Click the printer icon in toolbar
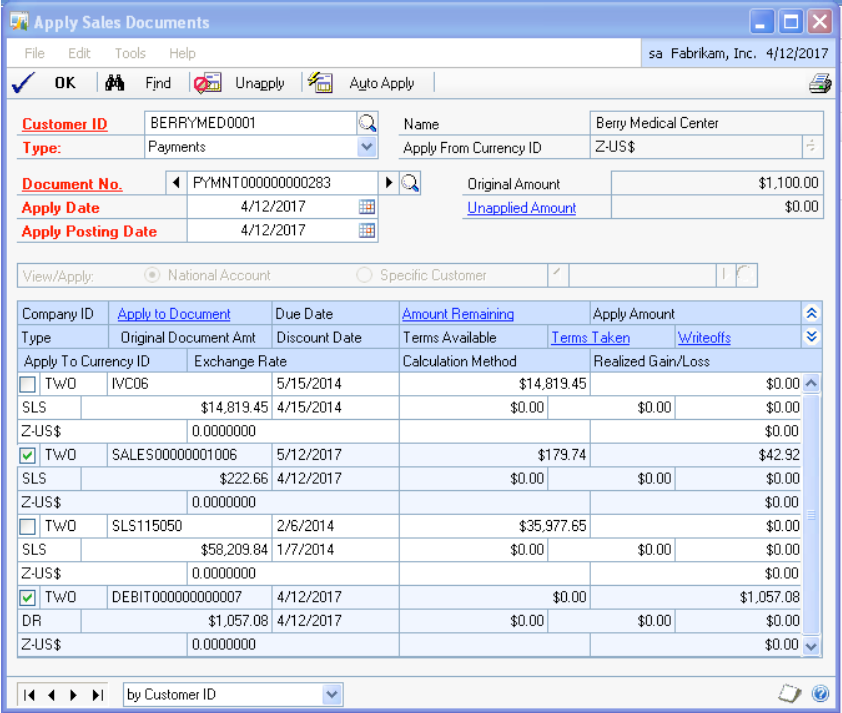This screenshot has width=842, height=713. tap(820, 84)
